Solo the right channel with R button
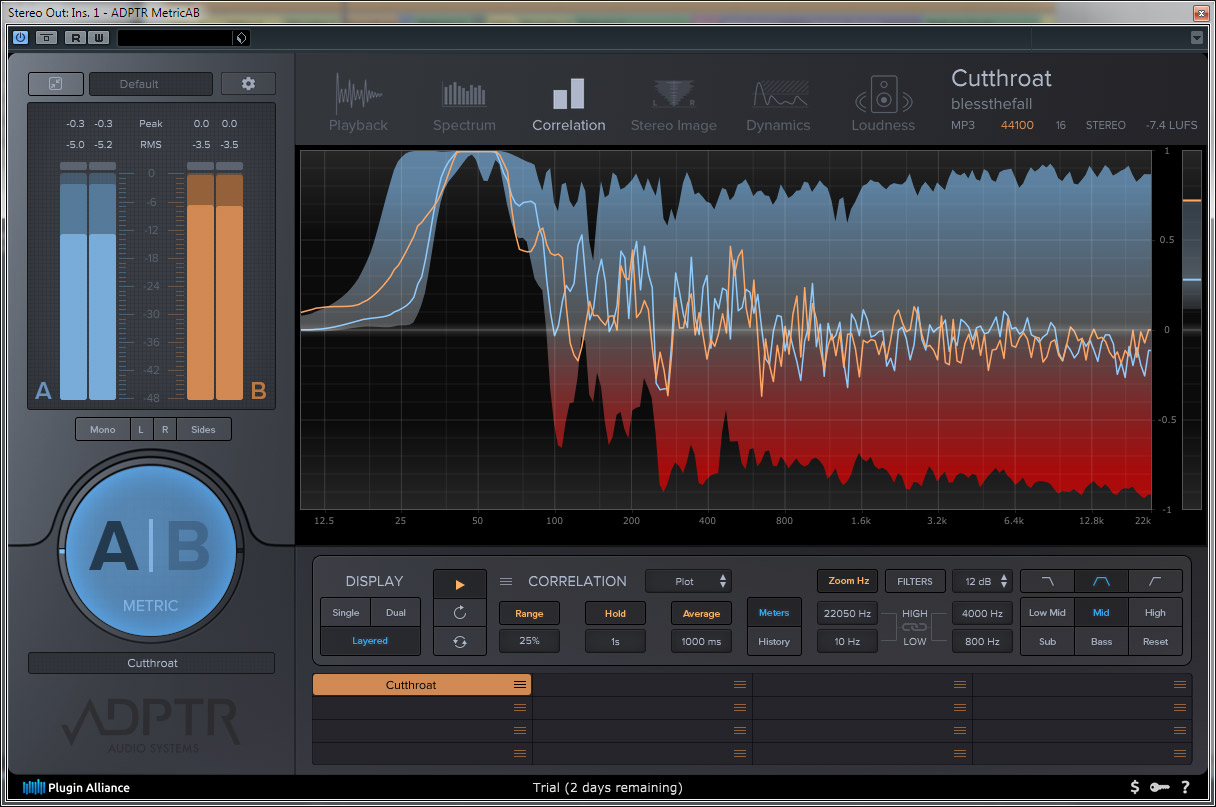Screen dimensions: 1216x807 (x=164, y=429)
